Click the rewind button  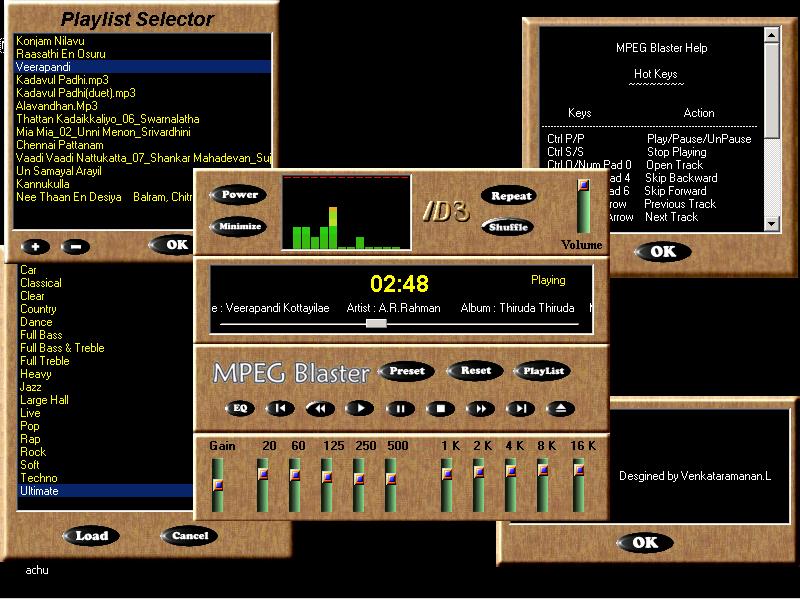click(320, 409)
